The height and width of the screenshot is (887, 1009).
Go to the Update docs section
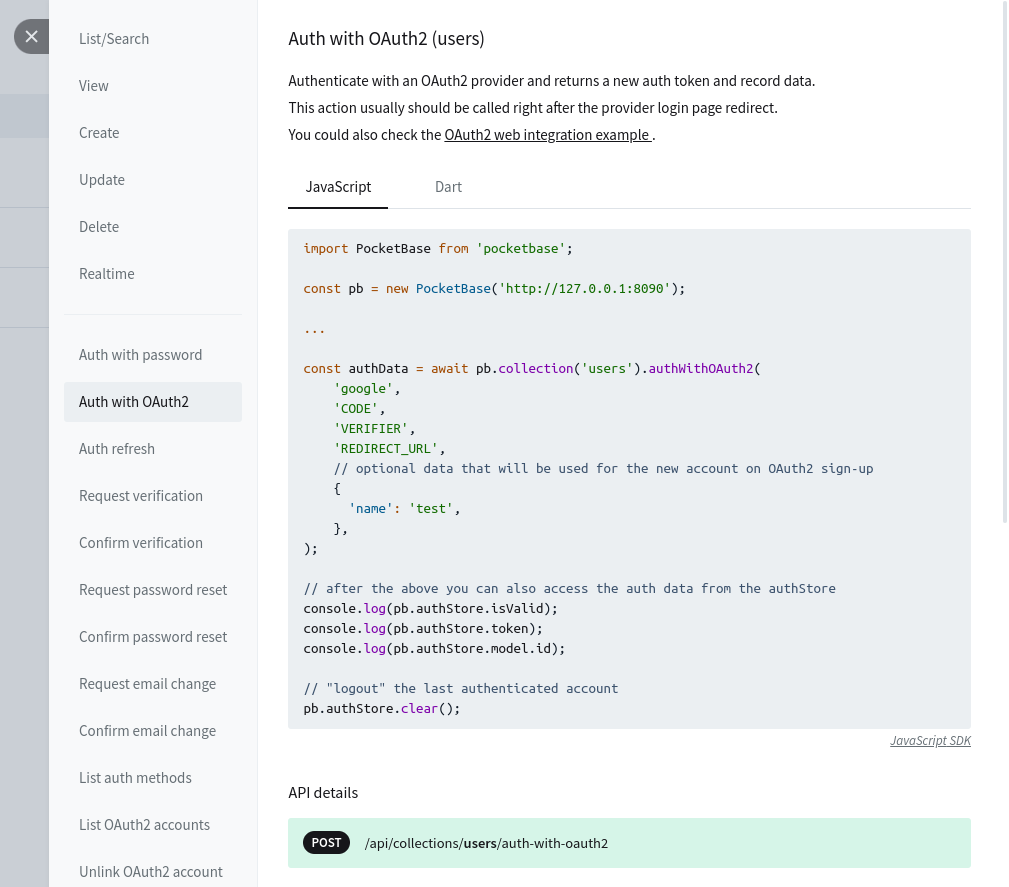[102, 180]
